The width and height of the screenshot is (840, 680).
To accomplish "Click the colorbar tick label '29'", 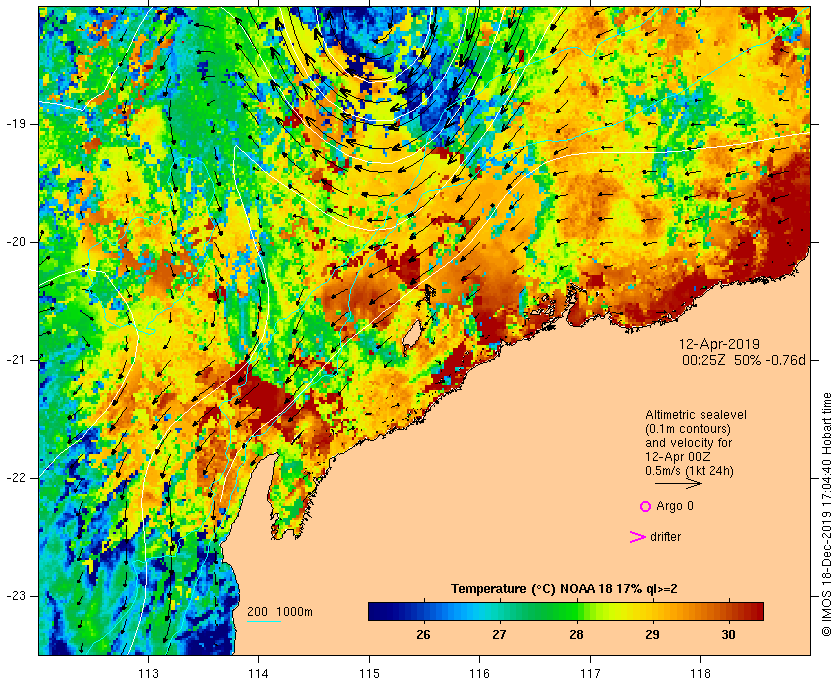I will 652,635.
